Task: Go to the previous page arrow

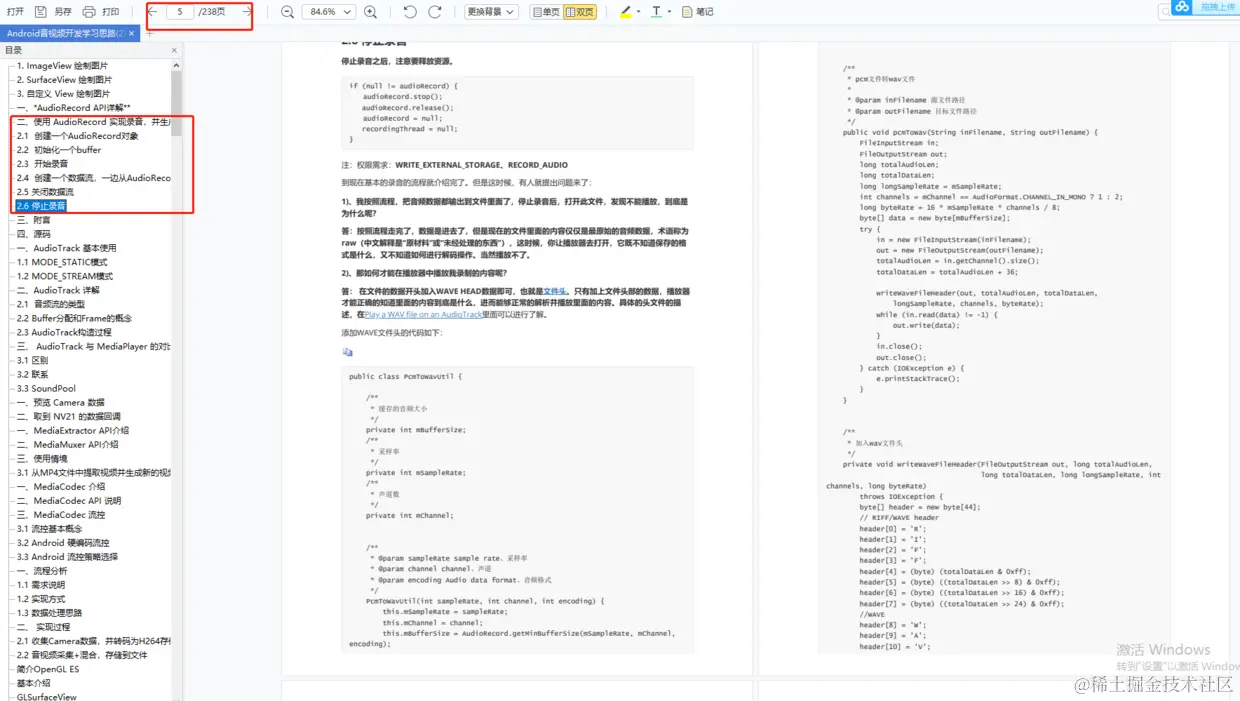Action: point(153,12)
